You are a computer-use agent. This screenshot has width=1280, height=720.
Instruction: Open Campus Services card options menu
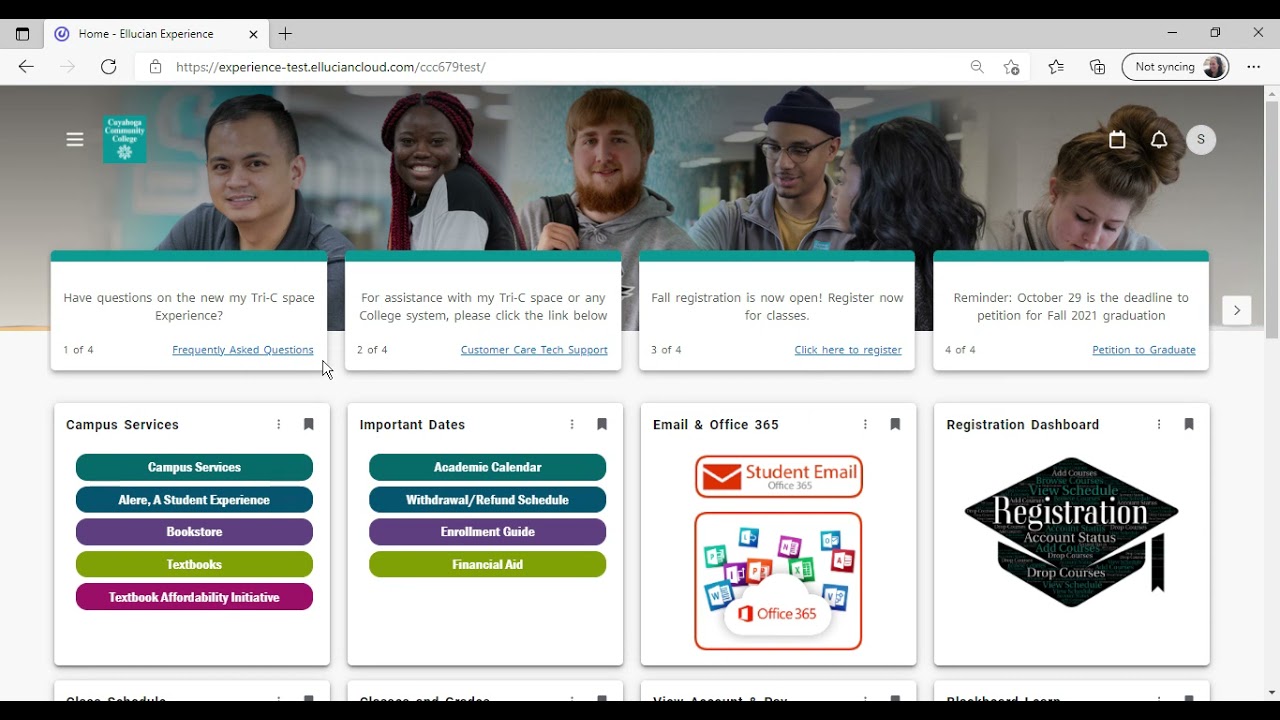(279, 424)
